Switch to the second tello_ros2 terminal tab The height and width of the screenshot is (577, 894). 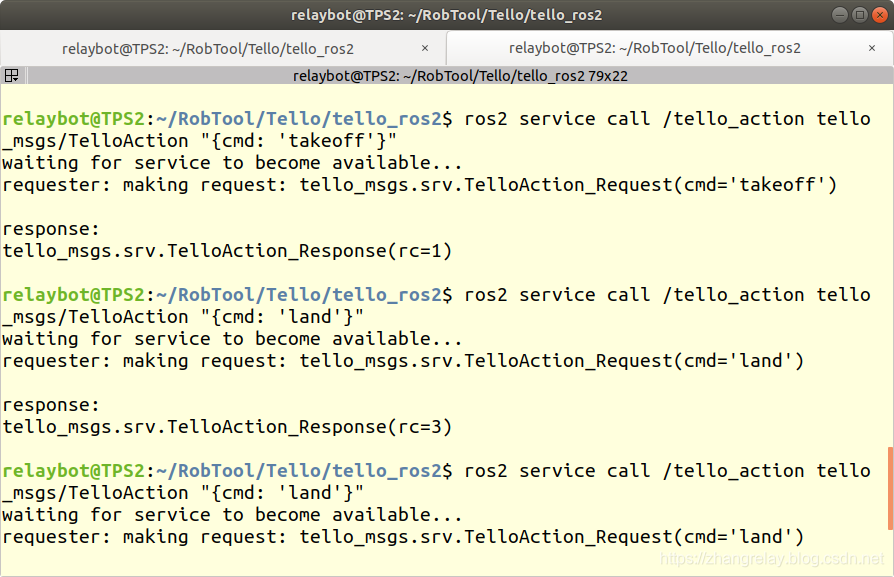coord(655,48)
